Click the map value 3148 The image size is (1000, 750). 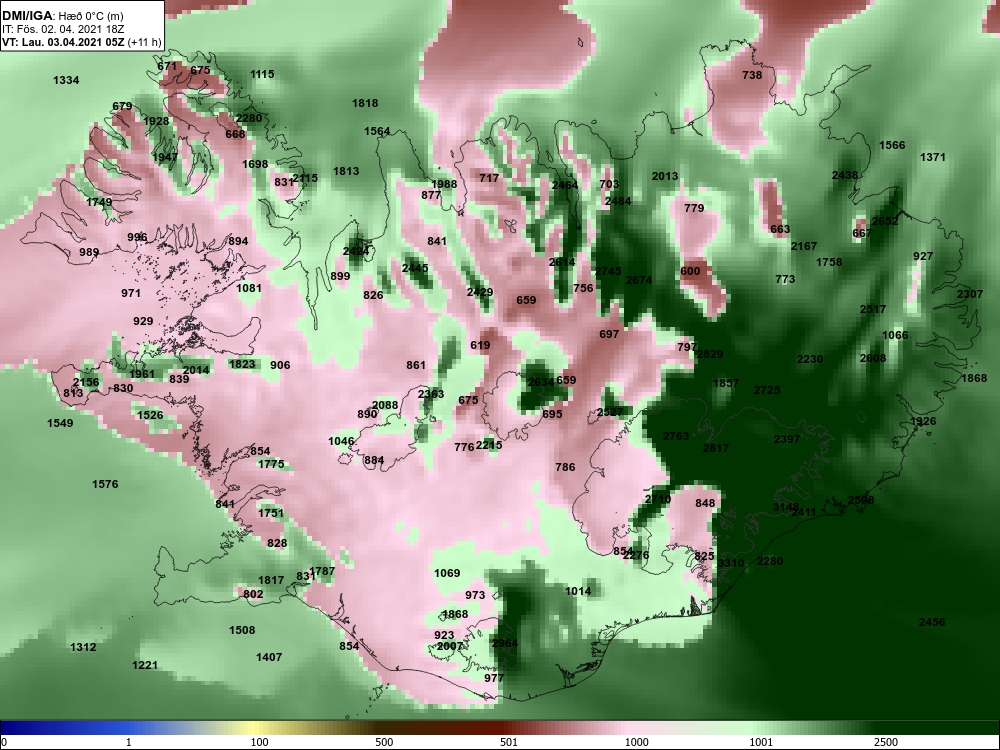point(786,508)
